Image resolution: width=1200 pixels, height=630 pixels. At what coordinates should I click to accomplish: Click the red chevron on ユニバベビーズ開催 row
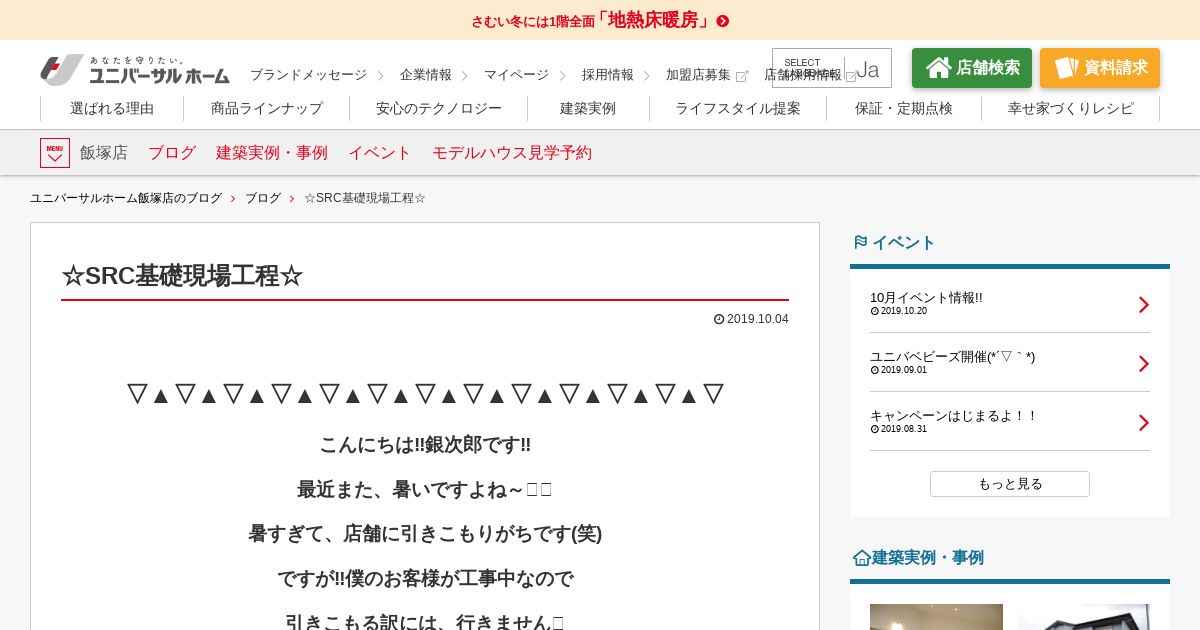1144,364
